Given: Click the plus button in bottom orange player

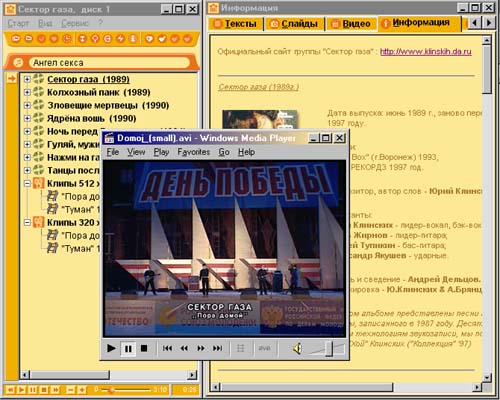Looking at the screenshot, I should click(82, 389).
